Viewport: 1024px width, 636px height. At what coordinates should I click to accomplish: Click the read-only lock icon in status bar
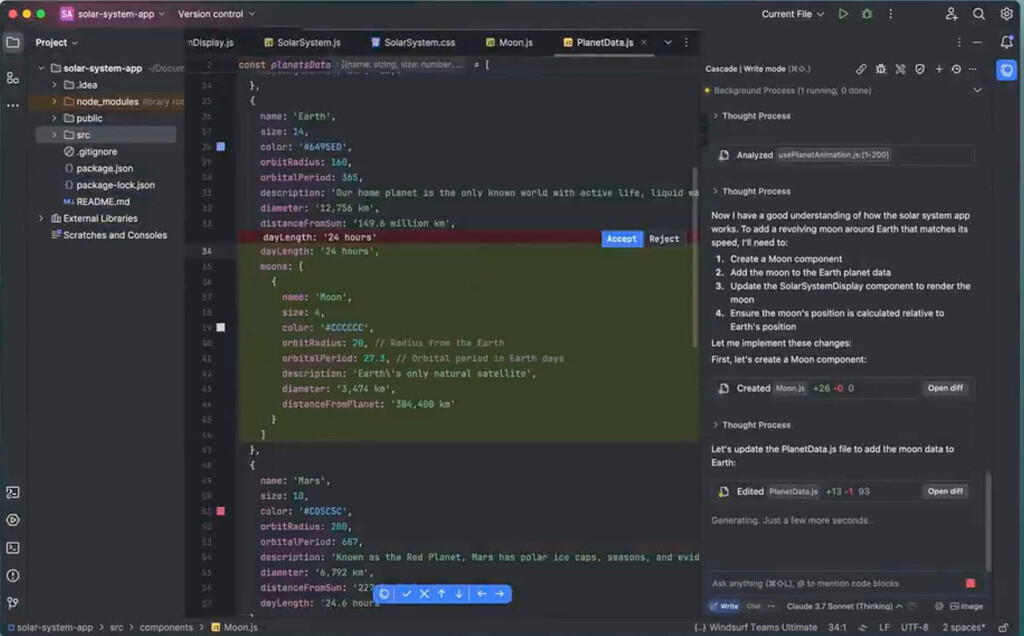point(1003,628)
